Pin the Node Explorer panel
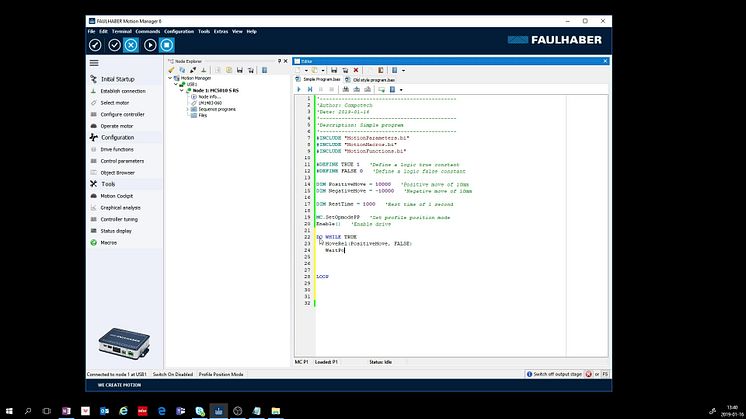 point(279,61)
